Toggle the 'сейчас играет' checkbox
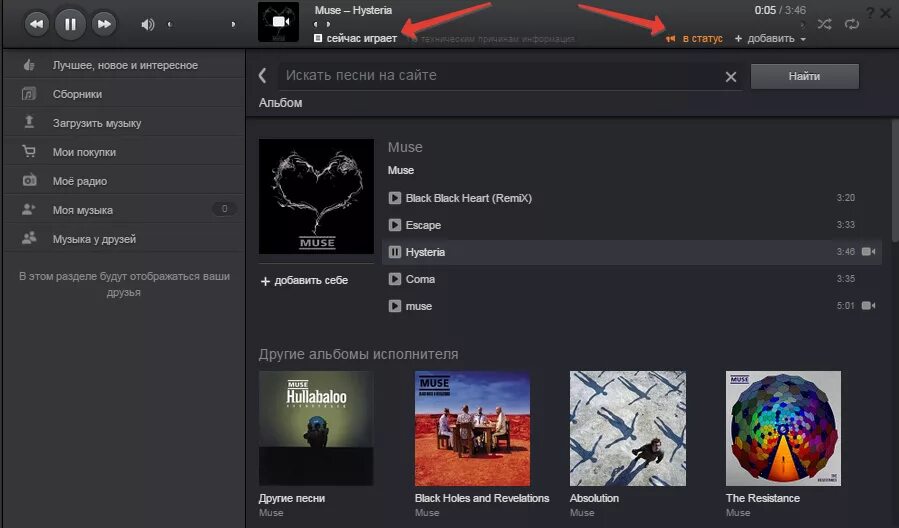Viewport: 899px width, 528px height. 318,38
